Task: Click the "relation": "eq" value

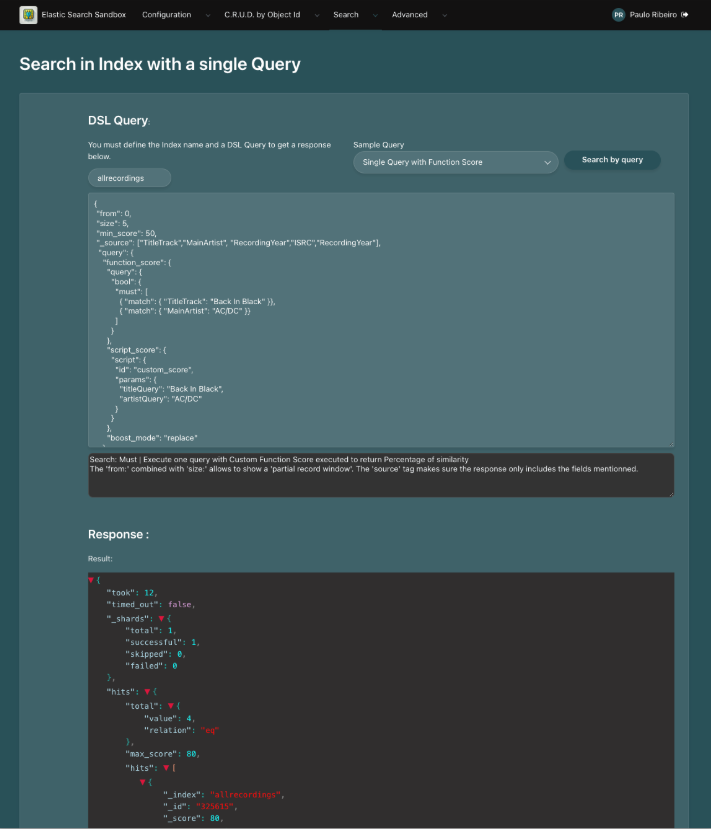Action: pos(210,730)
